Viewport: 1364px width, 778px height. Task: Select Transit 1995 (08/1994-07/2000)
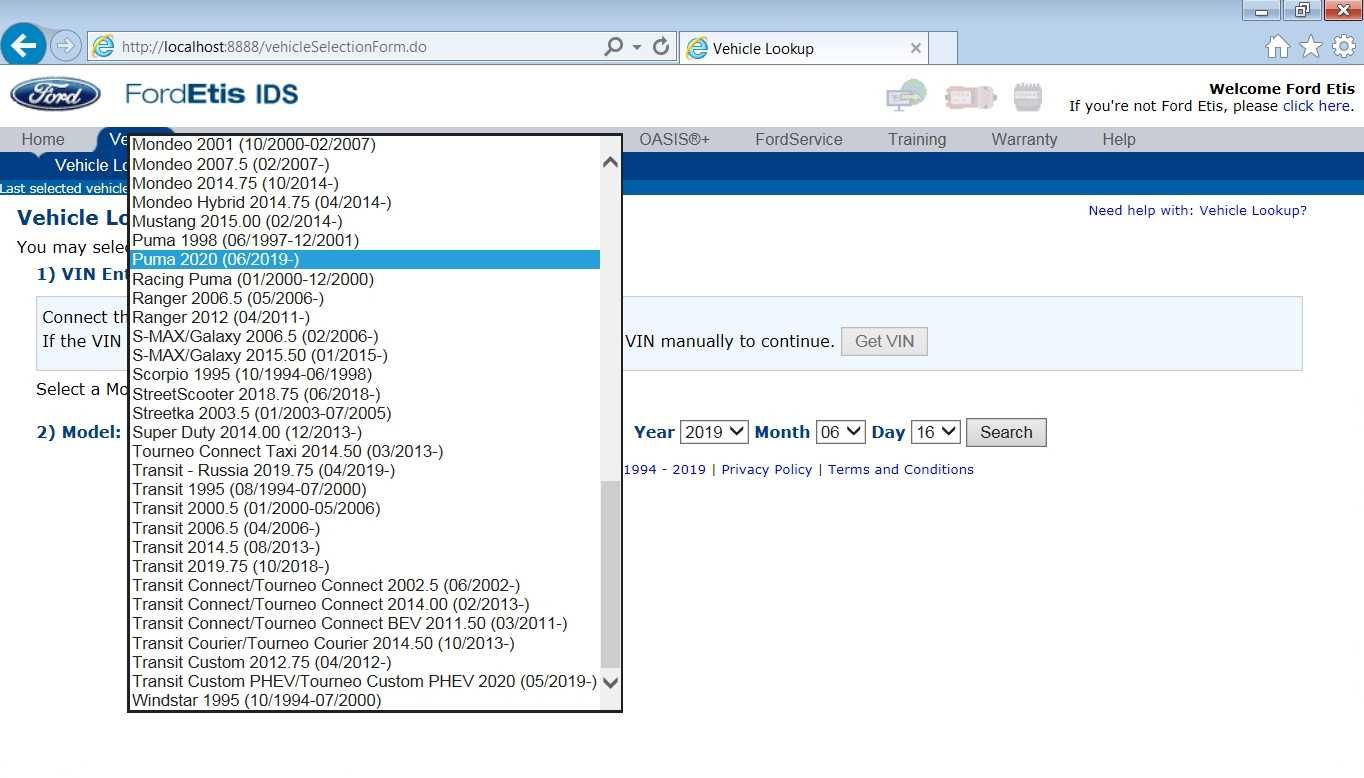(x=366, y=489)
